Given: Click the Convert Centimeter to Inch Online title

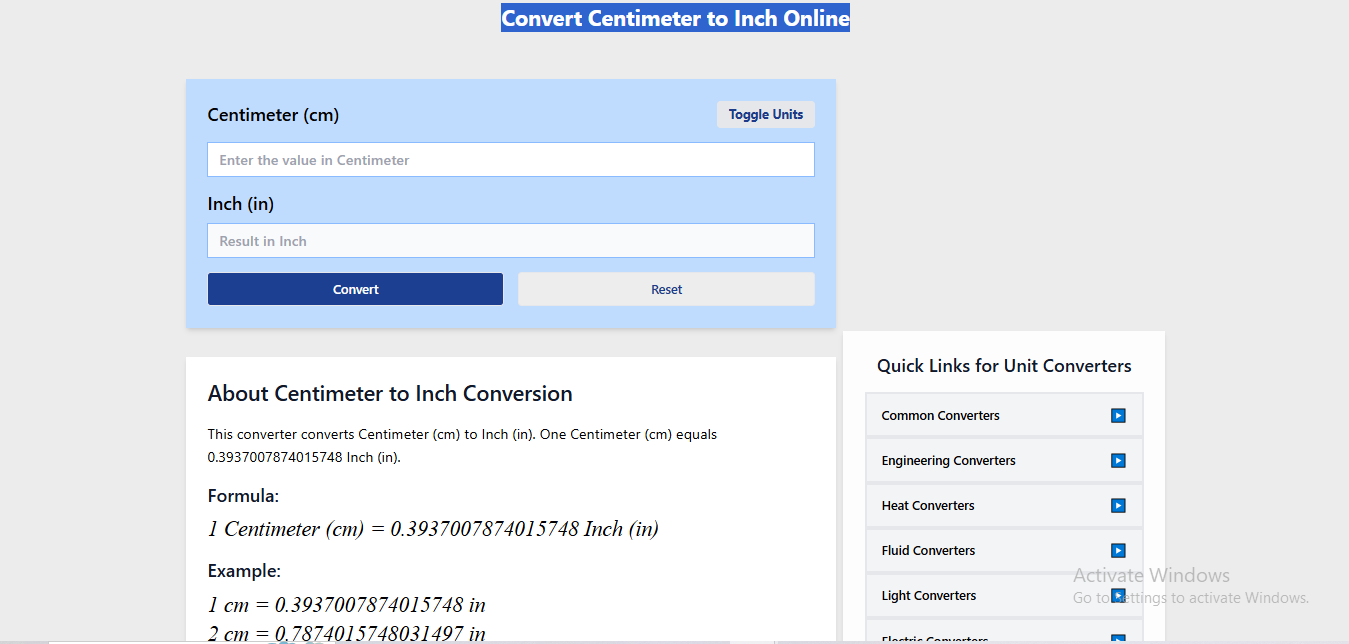Looking at the screenshot, I should pyautogui.click(x=675, y=17).
